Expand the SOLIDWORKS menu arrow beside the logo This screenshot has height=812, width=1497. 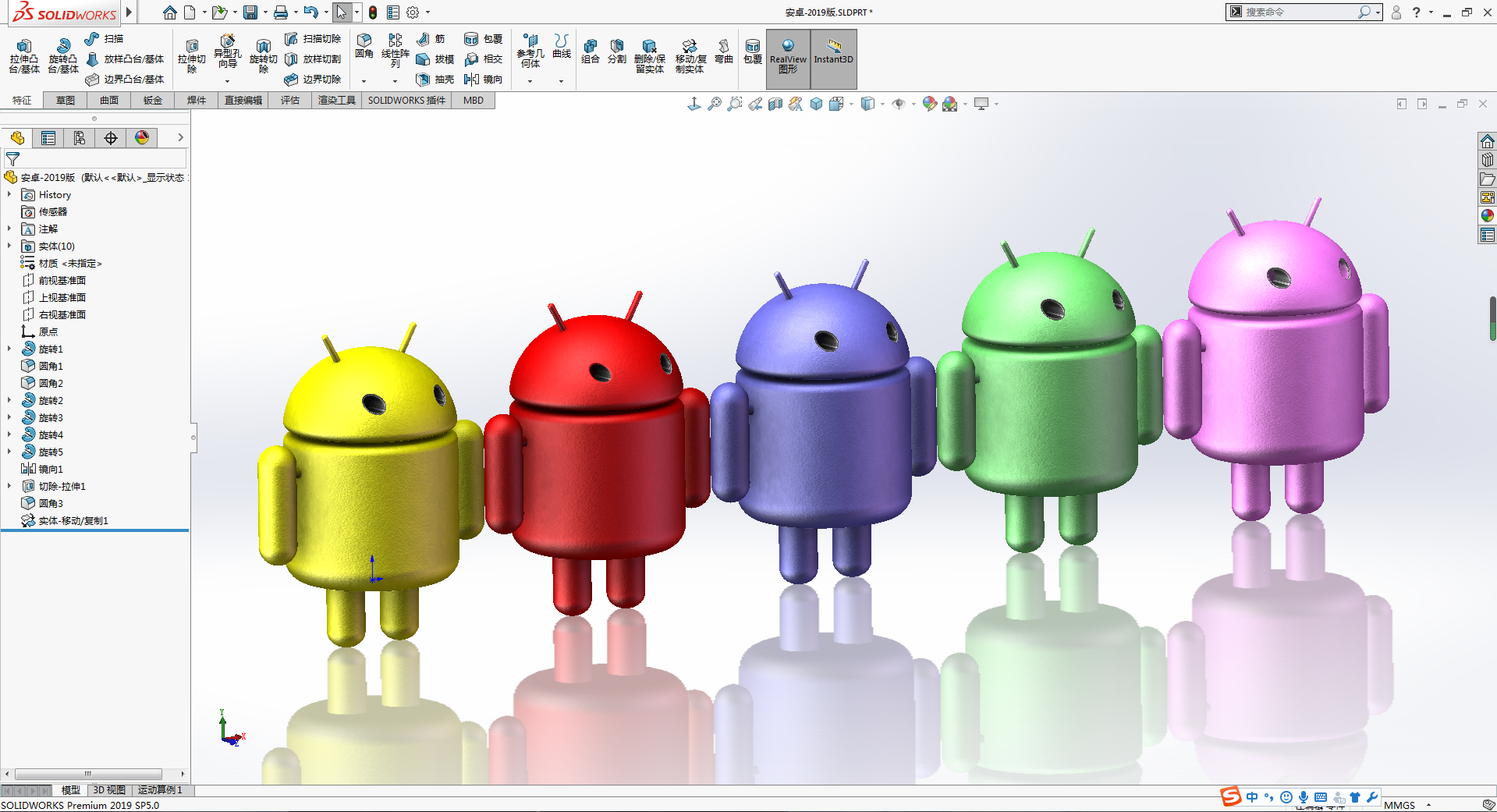click(x=129, y=12)
